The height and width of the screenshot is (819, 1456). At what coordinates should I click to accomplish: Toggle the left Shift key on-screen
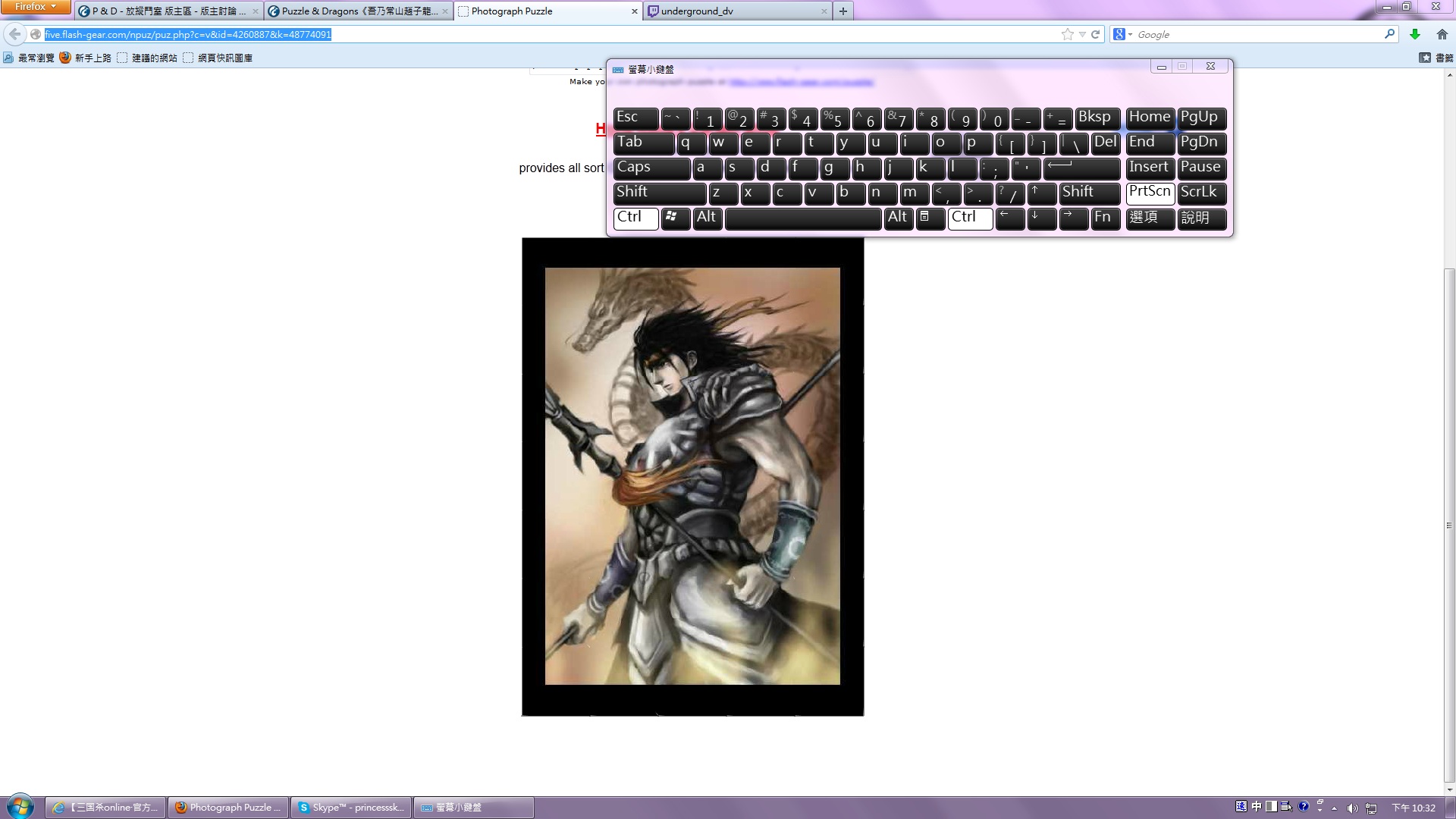659,193
